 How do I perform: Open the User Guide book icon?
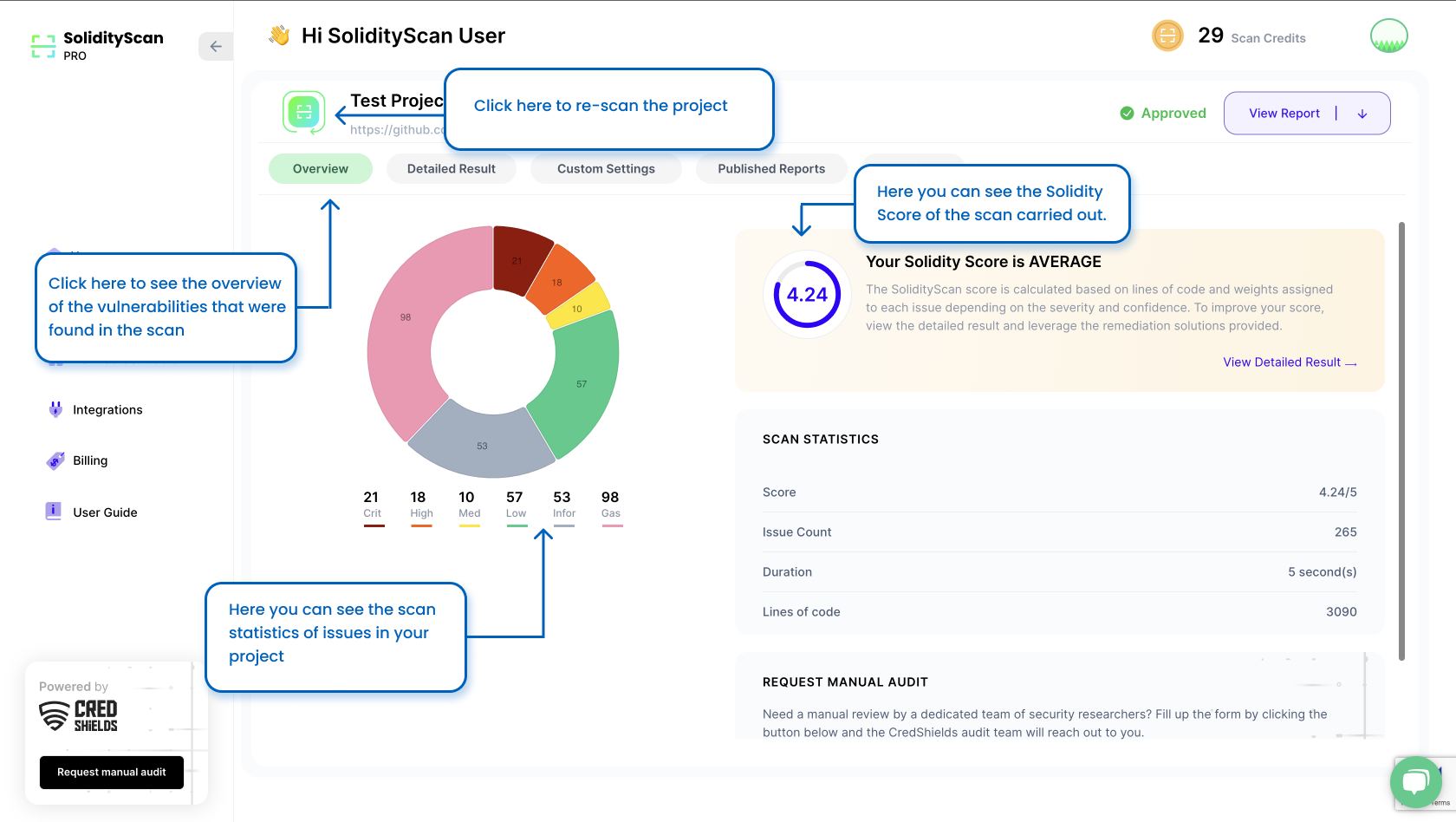click(54, 512)
